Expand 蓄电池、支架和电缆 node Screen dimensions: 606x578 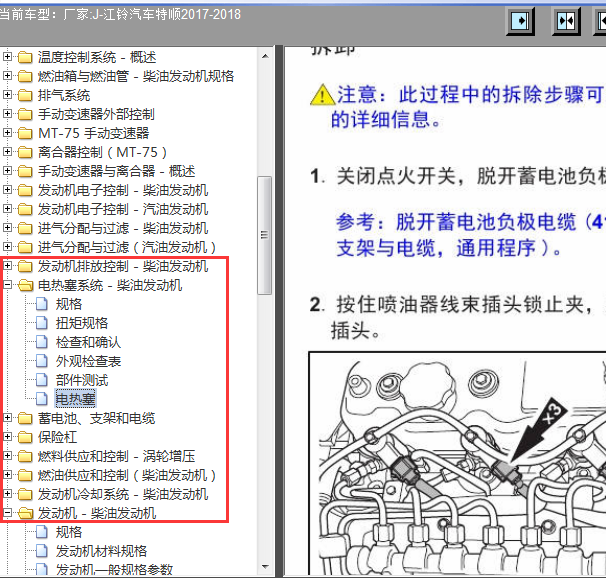tap(7, 418)
